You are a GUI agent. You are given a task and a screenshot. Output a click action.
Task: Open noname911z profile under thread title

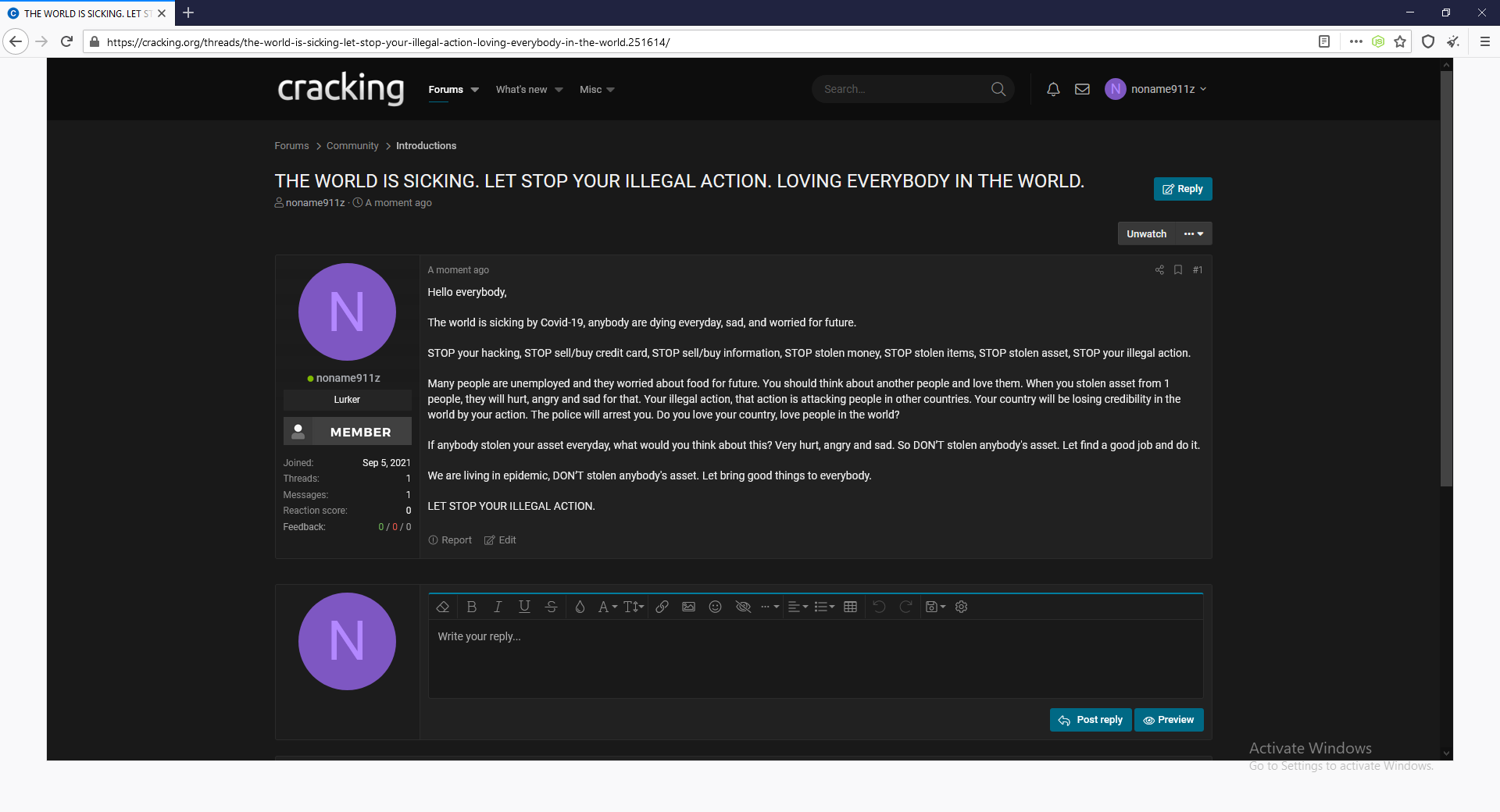pos(315,203)
